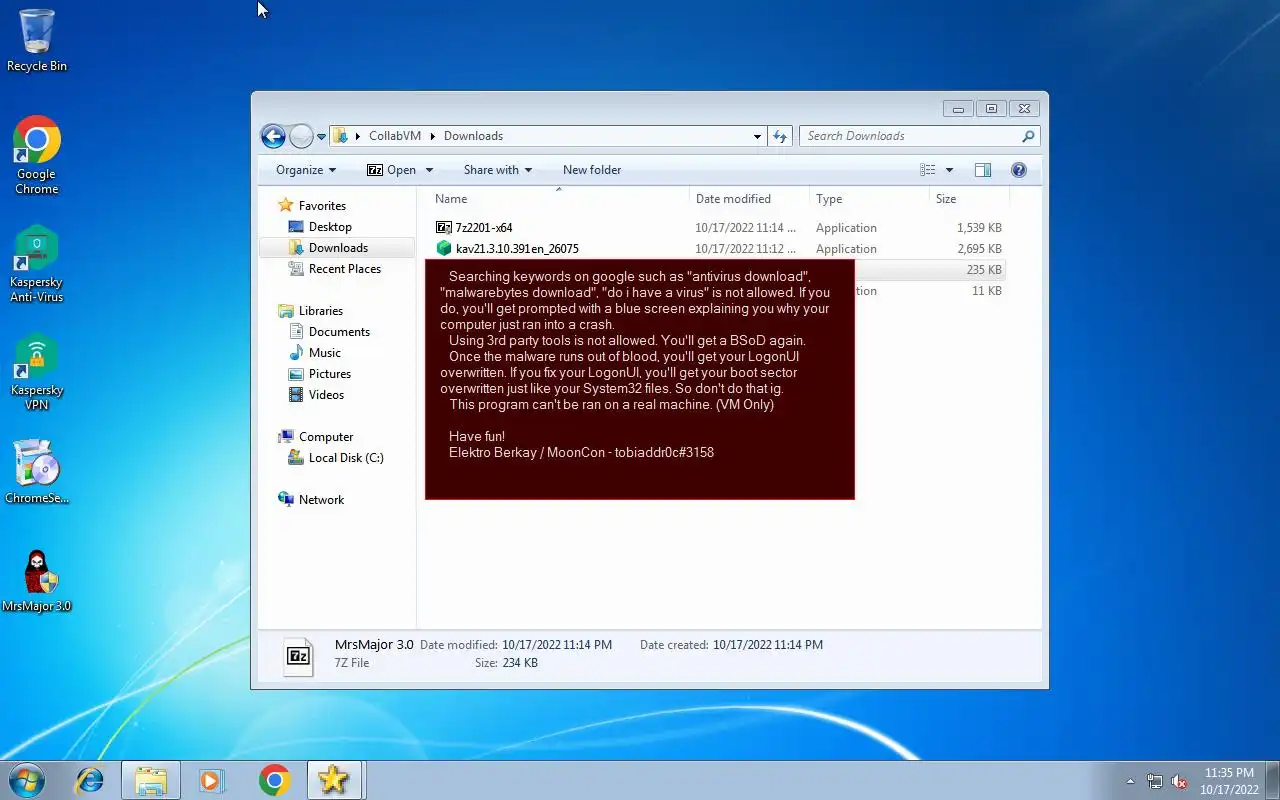Open the Share with menu
This screenshot has height=800, width=1280.
498,170
